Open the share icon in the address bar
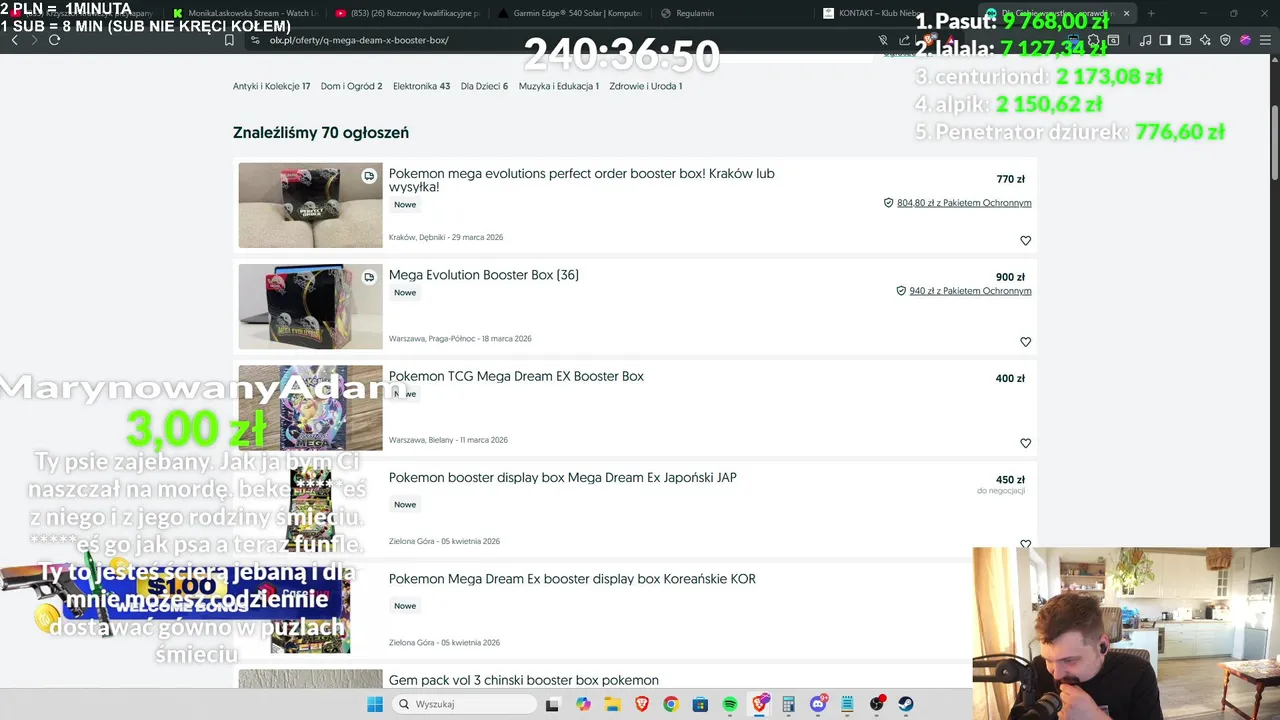The image size is (1280, 720). click(904, 40)
